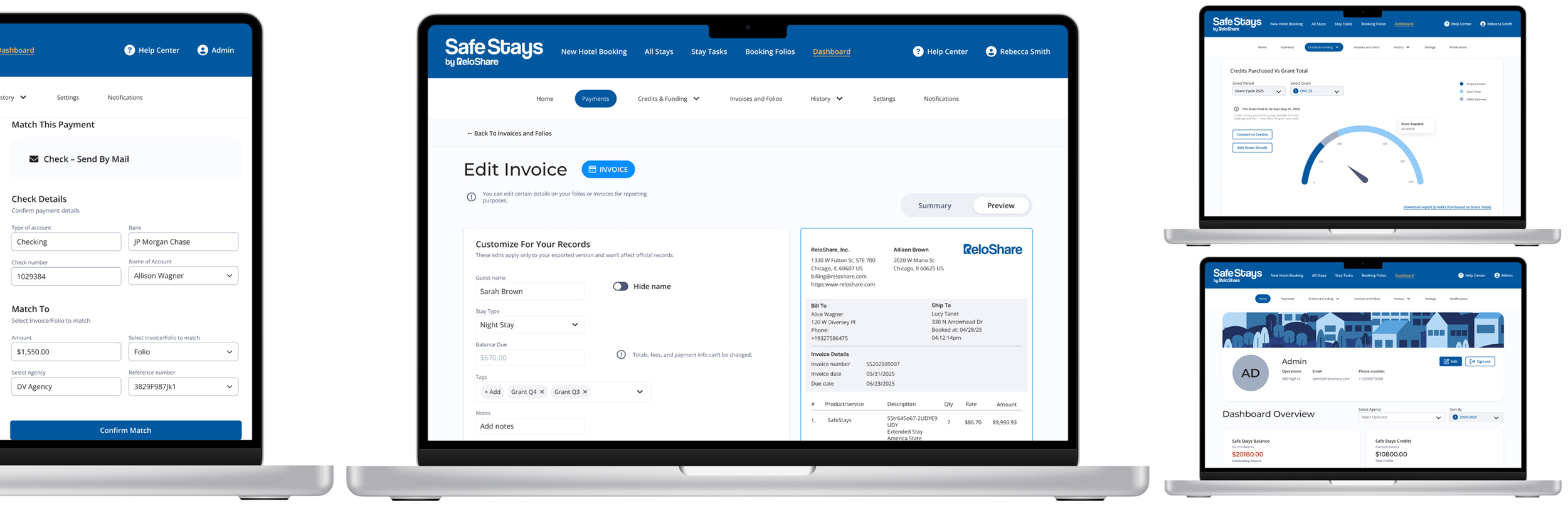Click the Safe Stays logo on Dashboard Overview screen

tap(1237, 275)
